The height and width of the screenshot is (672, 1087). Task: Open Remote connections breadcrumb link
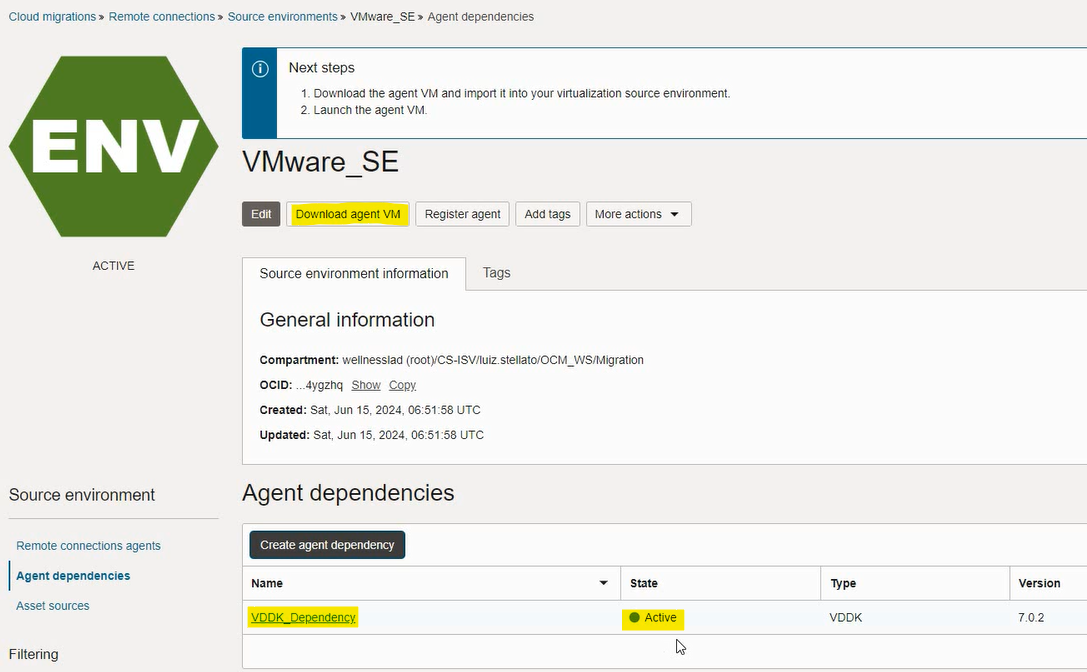click(x=161, y=17)
